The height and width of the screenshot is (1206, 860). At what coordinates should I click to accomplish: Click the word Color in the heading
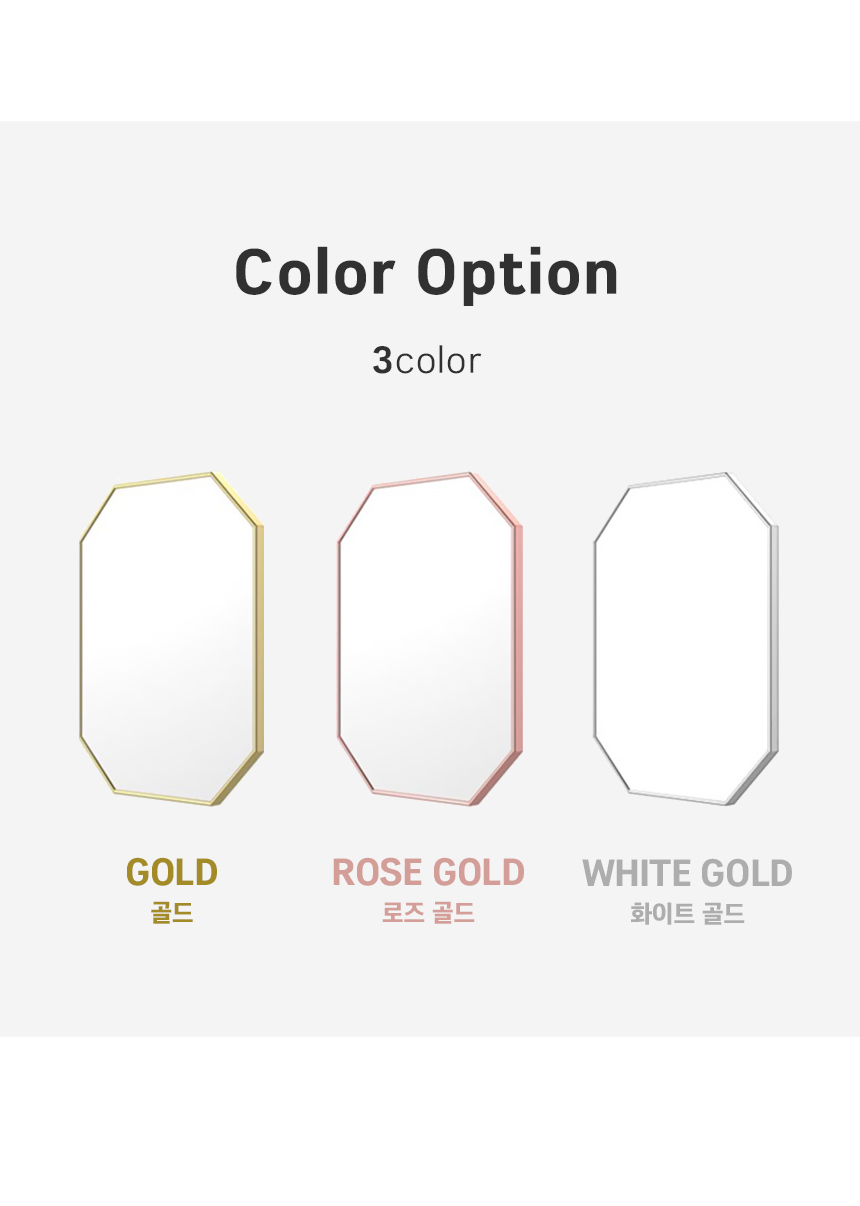pos(315,272)
